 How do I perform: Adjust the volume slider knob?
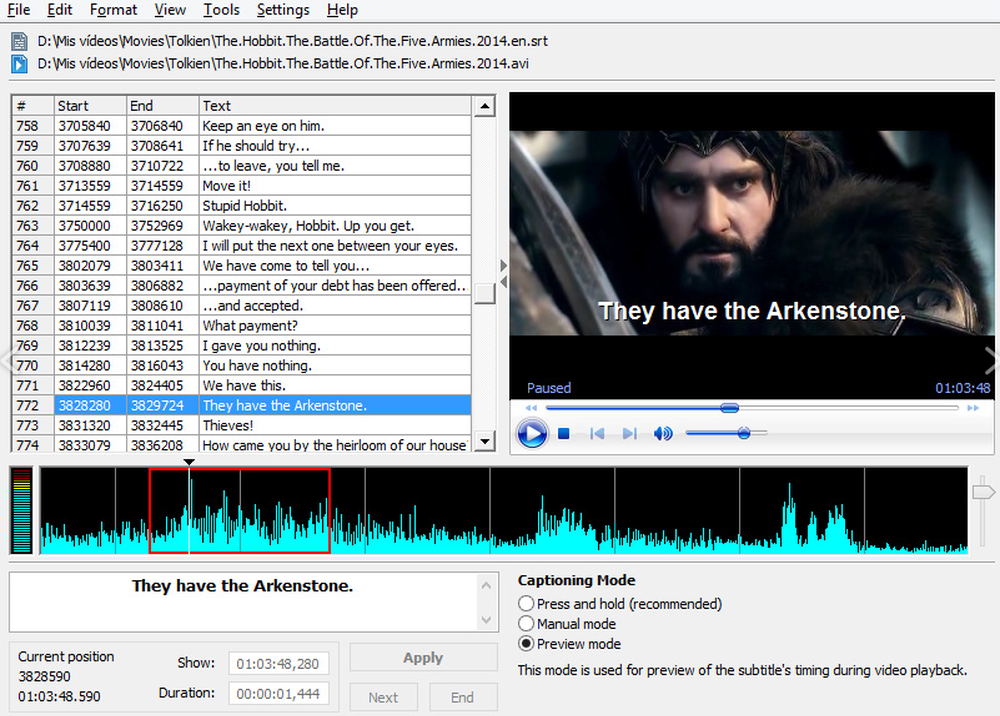(x=744, y=434)
